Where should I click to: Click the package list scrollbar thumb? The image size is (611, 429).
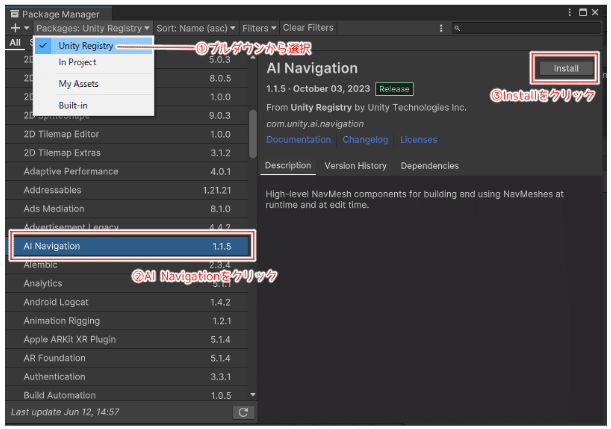pyautogui.click(x=253, y=134)
